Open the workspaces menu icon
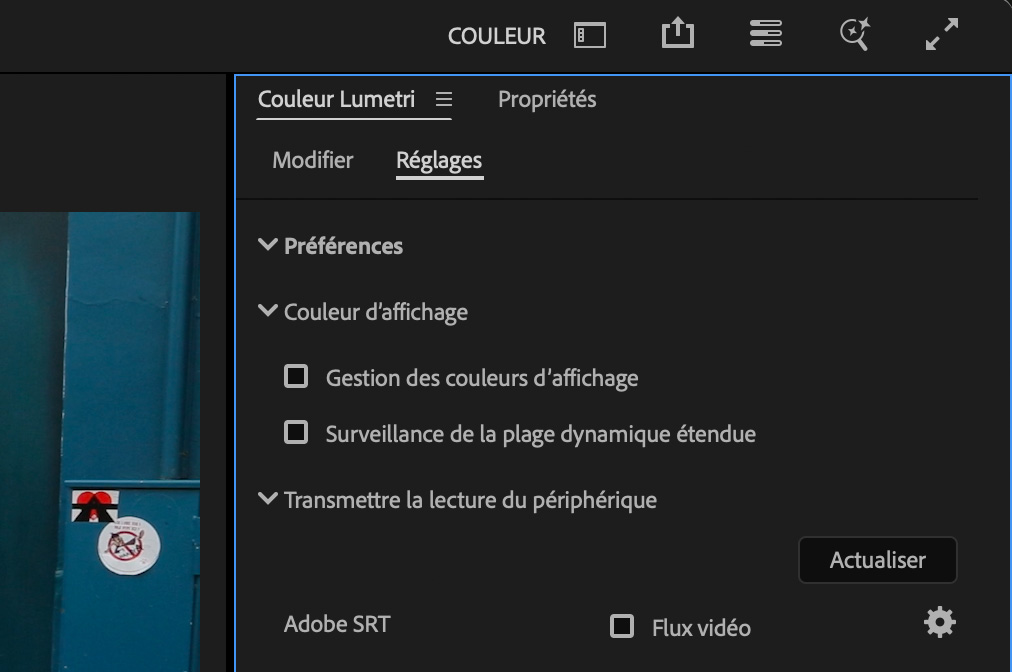The image size is (1012, 672). [x=765, y=35]
